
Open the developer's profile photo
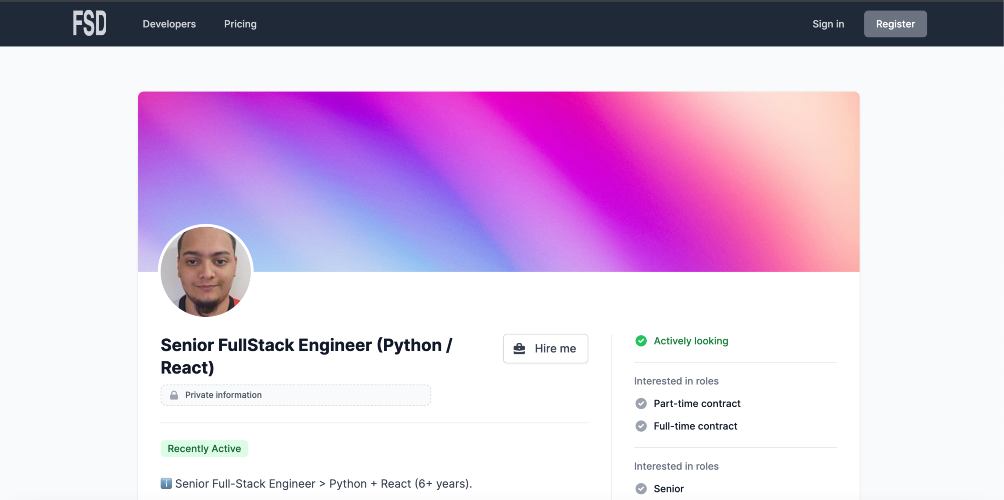pos(206,271)
